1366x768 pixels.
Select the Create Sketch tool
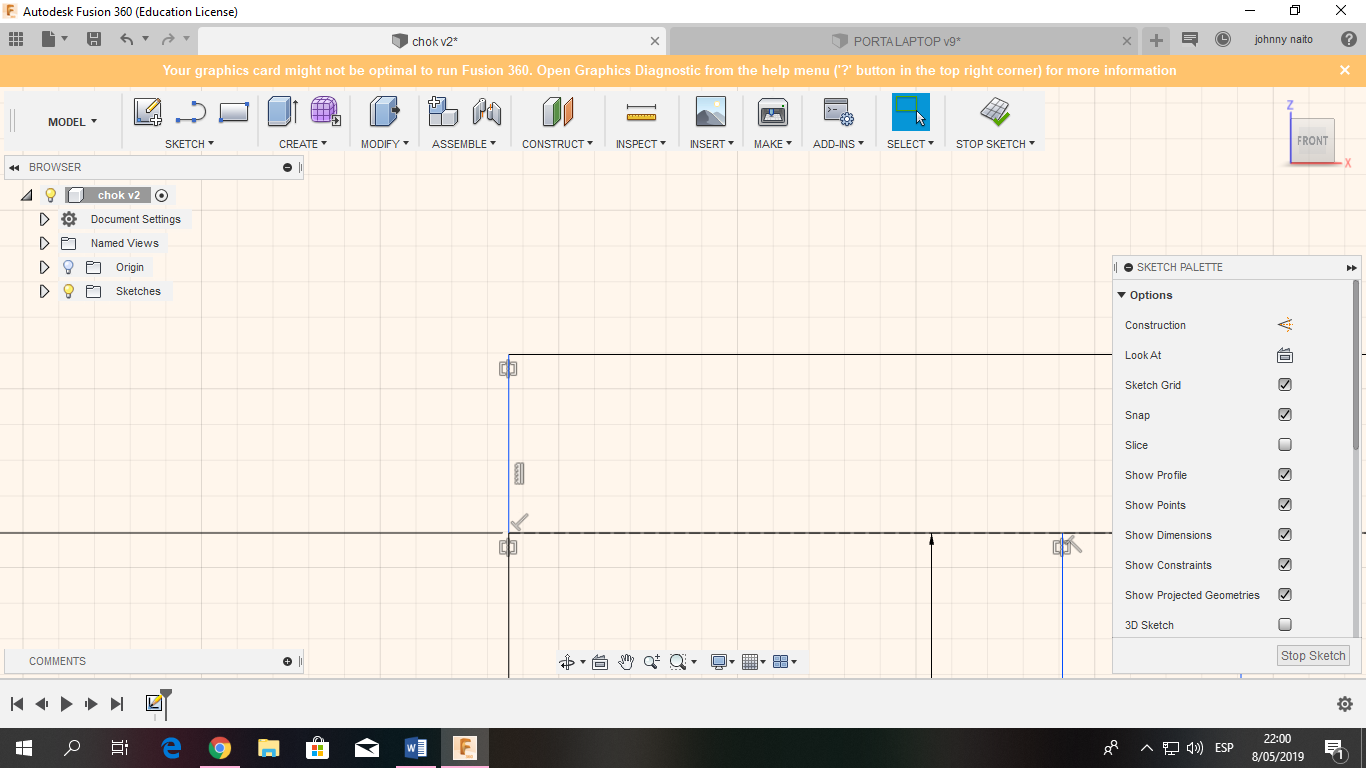click(148, 112)
